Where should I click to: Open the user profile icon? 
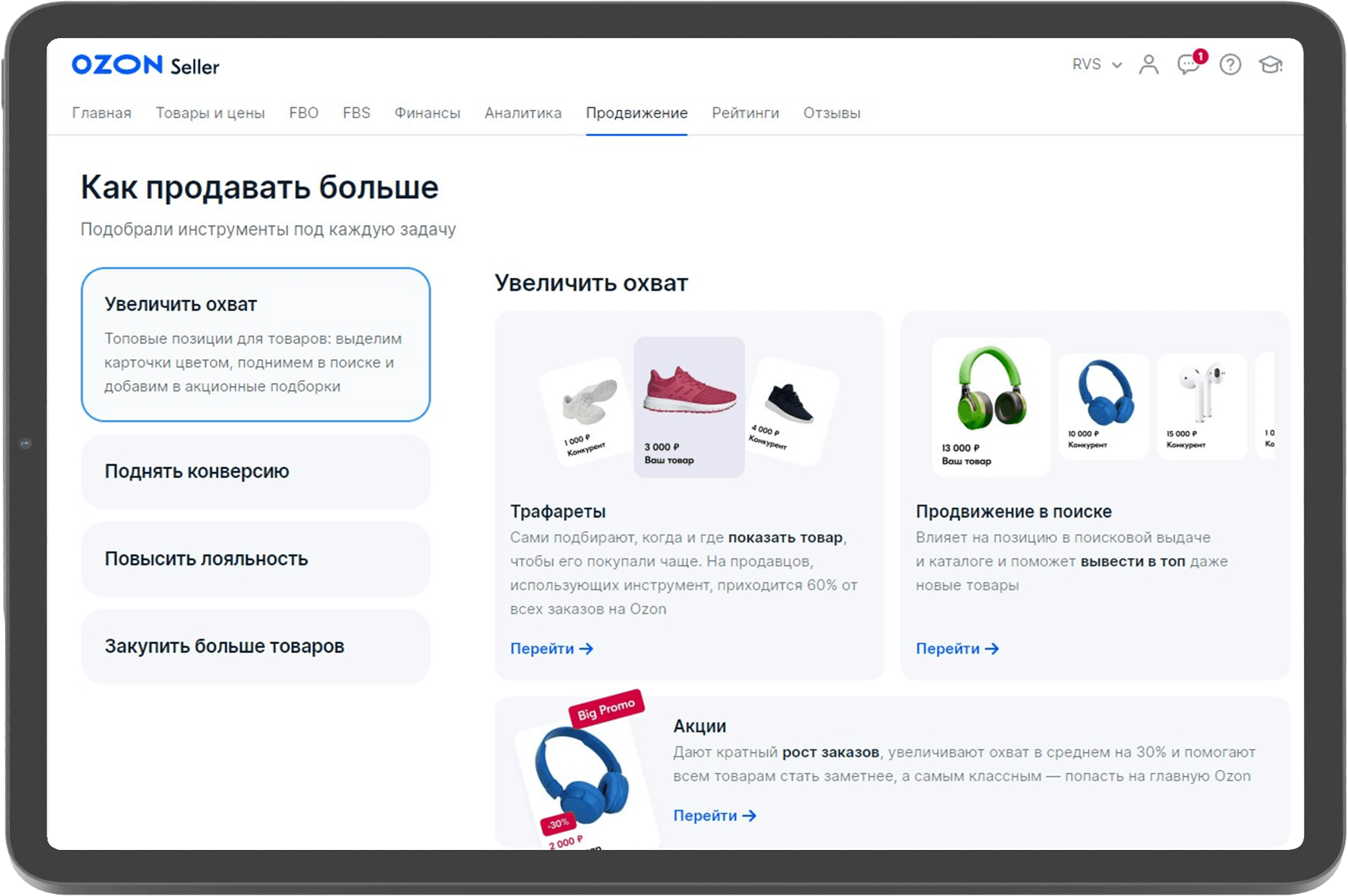point(1149,65)
